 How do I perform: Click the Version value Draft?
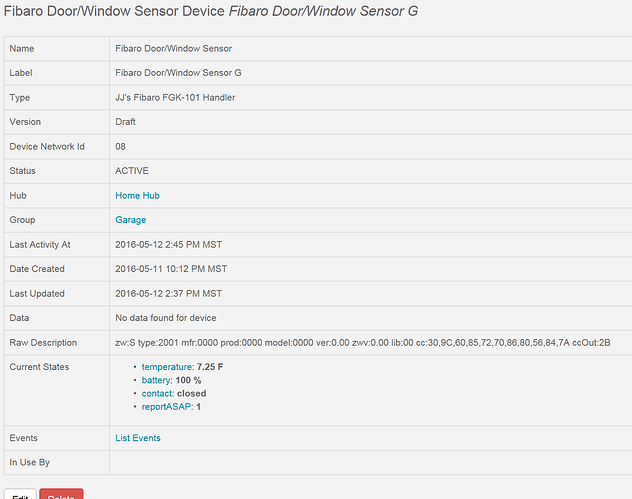tap(125, 122)
